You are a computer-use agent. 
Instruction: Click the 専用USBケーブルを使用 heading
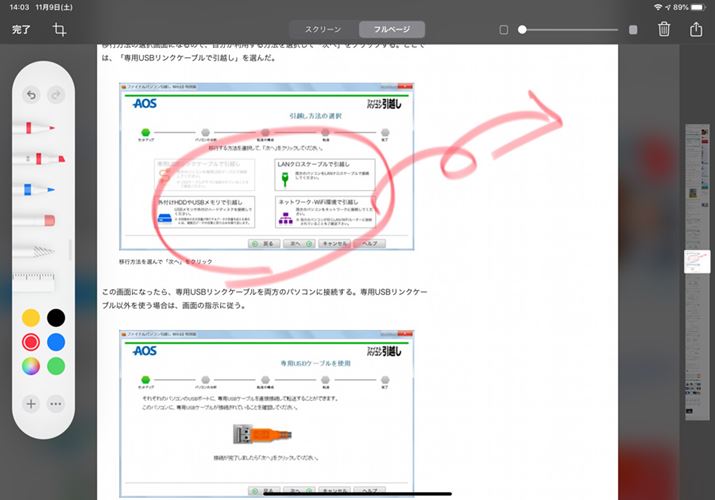tap(316, 363)
